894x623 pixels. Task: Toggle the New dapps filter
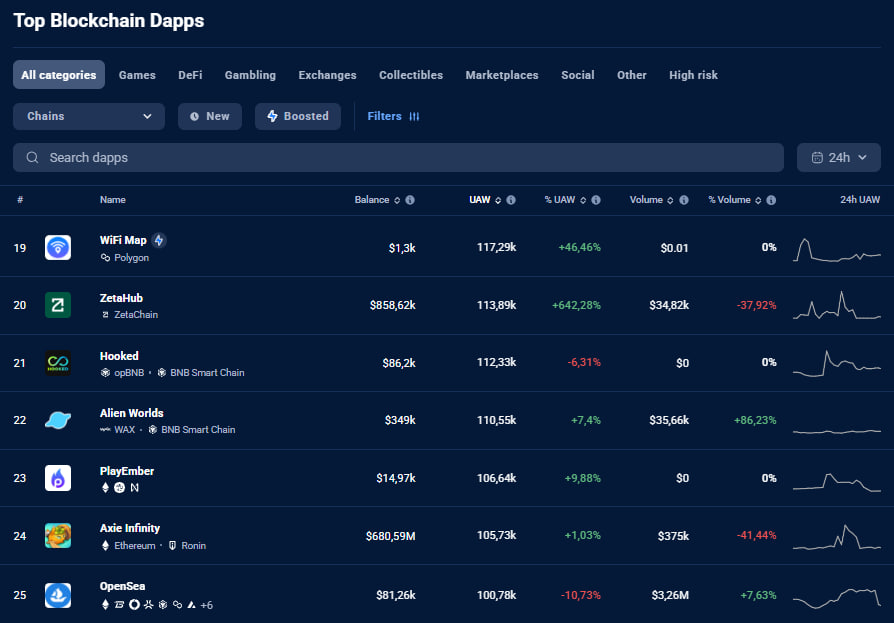pos(210,116)
